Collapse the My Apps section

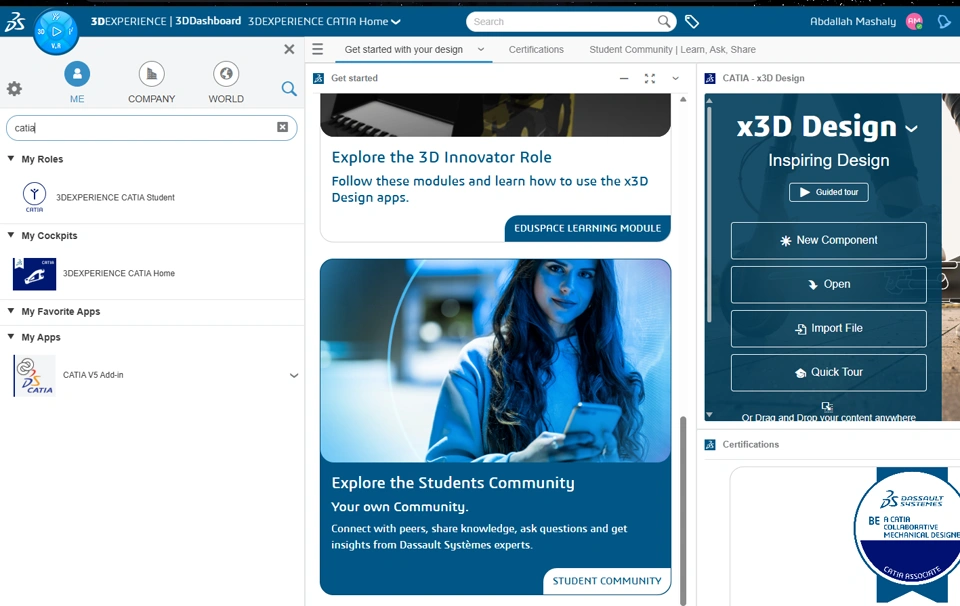point(10,337)
